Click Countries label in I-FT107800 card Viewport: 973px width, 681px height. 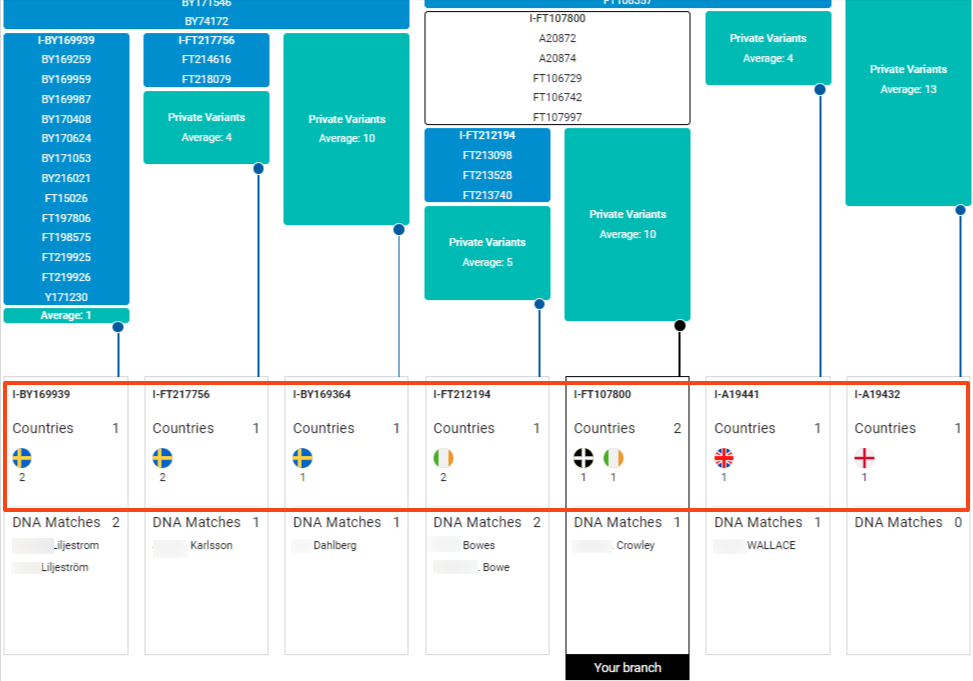point(604,428)
